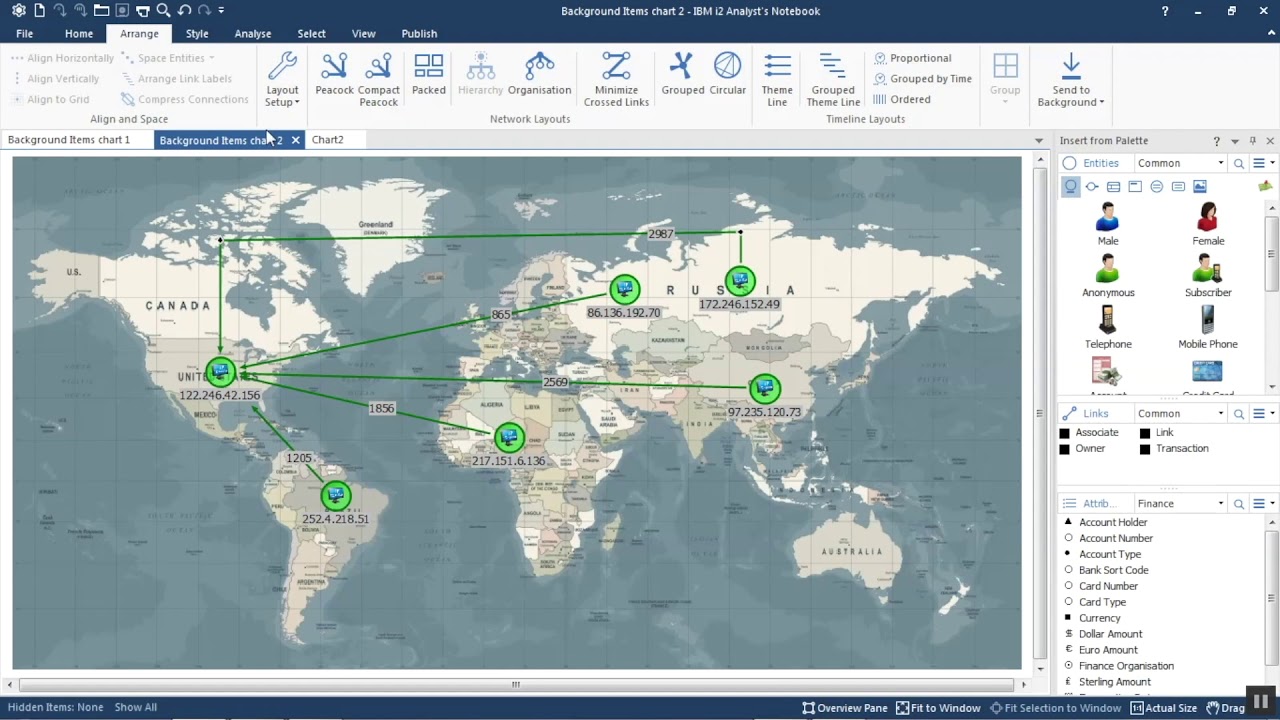The width and height of the screenshot is (1280, 720).
Task: Click the print icon in quick access toolbar
Action: tap(143, 11)
